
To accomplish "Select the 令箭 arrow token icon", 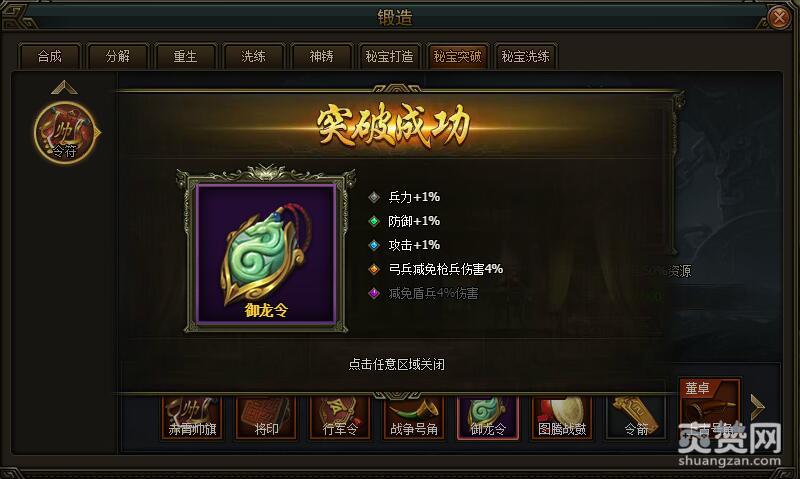I will (636, 417).
